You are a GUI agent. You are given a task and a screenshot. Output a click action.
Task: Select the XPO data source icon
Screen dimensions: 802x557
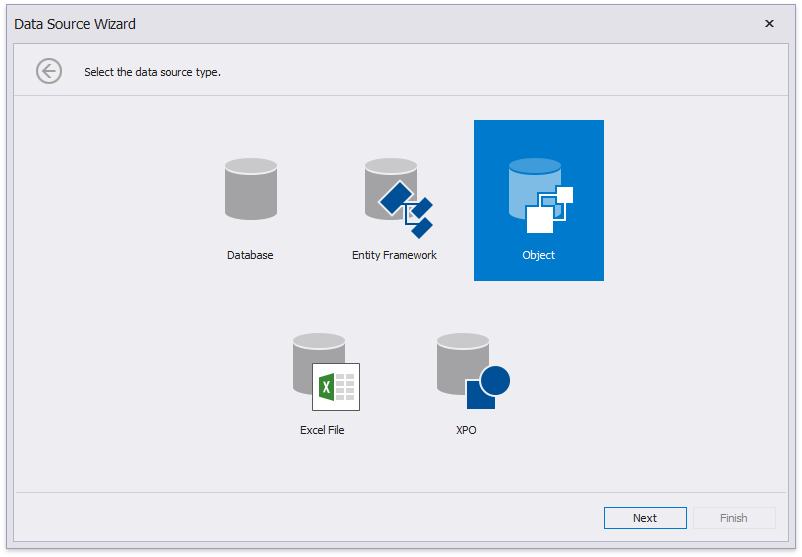(x=466, y=372)
